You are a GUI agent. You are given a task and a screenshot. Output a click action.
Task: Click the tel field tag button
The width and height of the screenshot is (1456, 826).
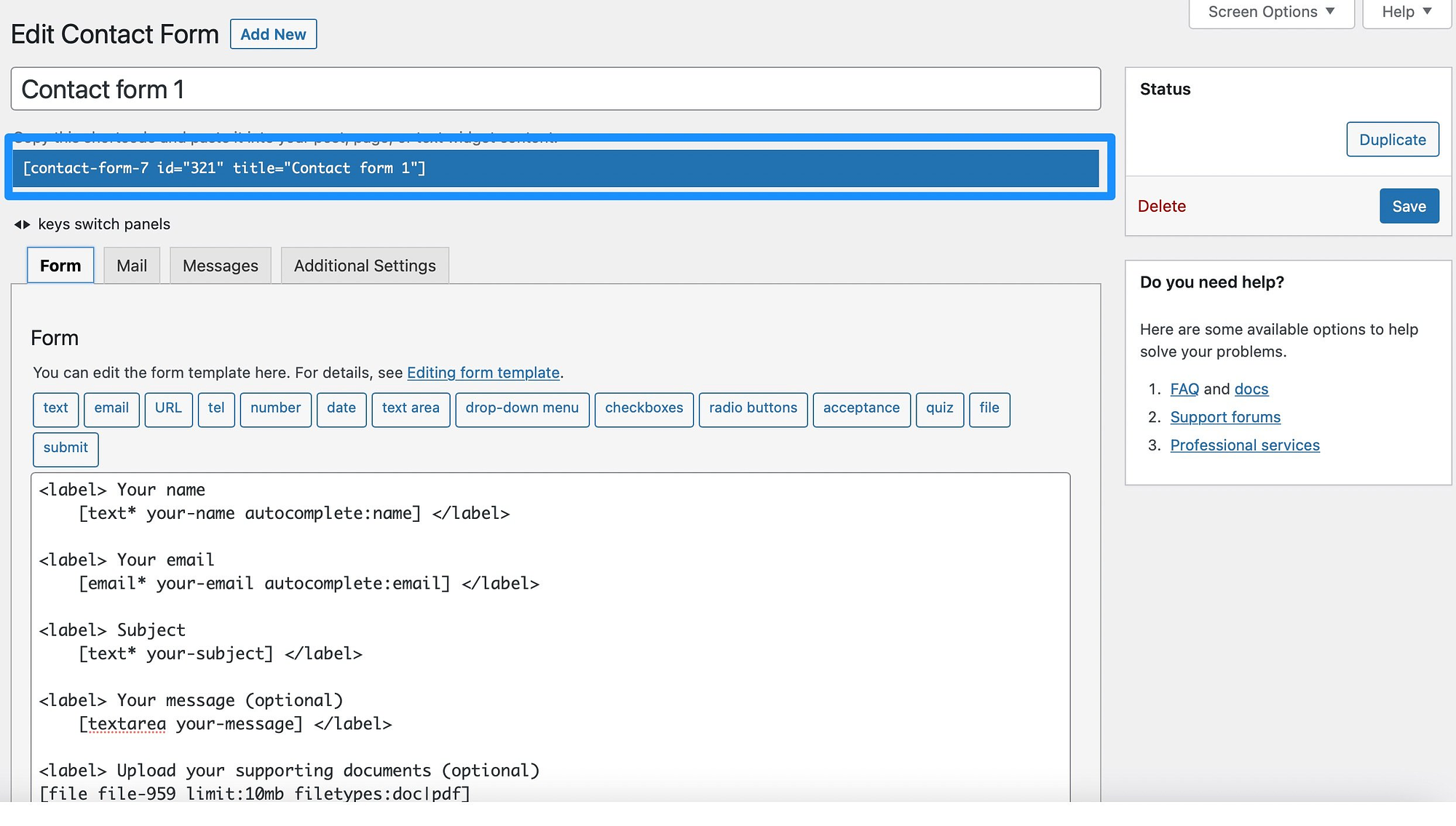tap(215, 408)
